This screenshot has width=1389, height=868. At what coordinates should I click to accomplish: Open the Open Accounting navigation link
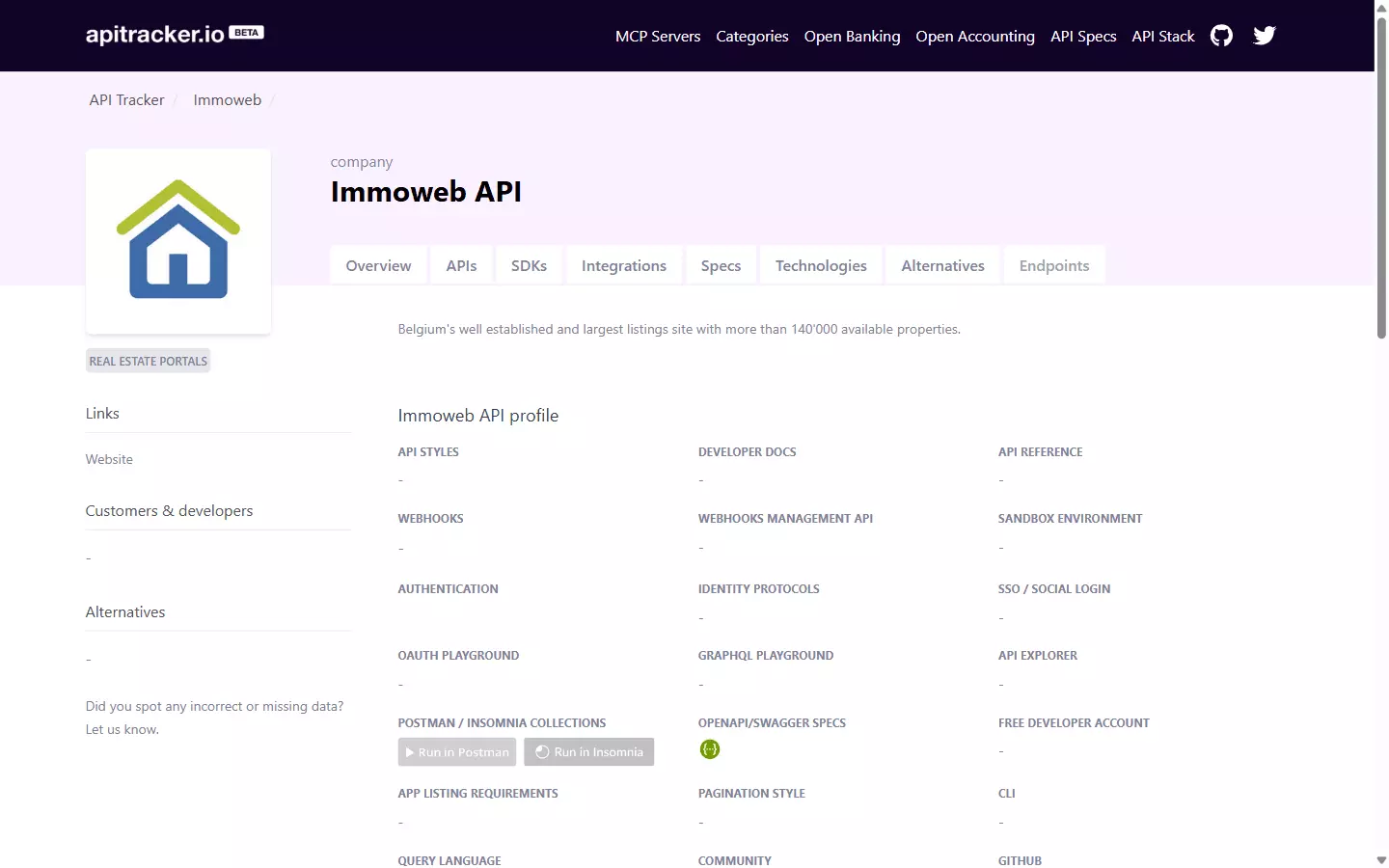(x=975, y=36)
